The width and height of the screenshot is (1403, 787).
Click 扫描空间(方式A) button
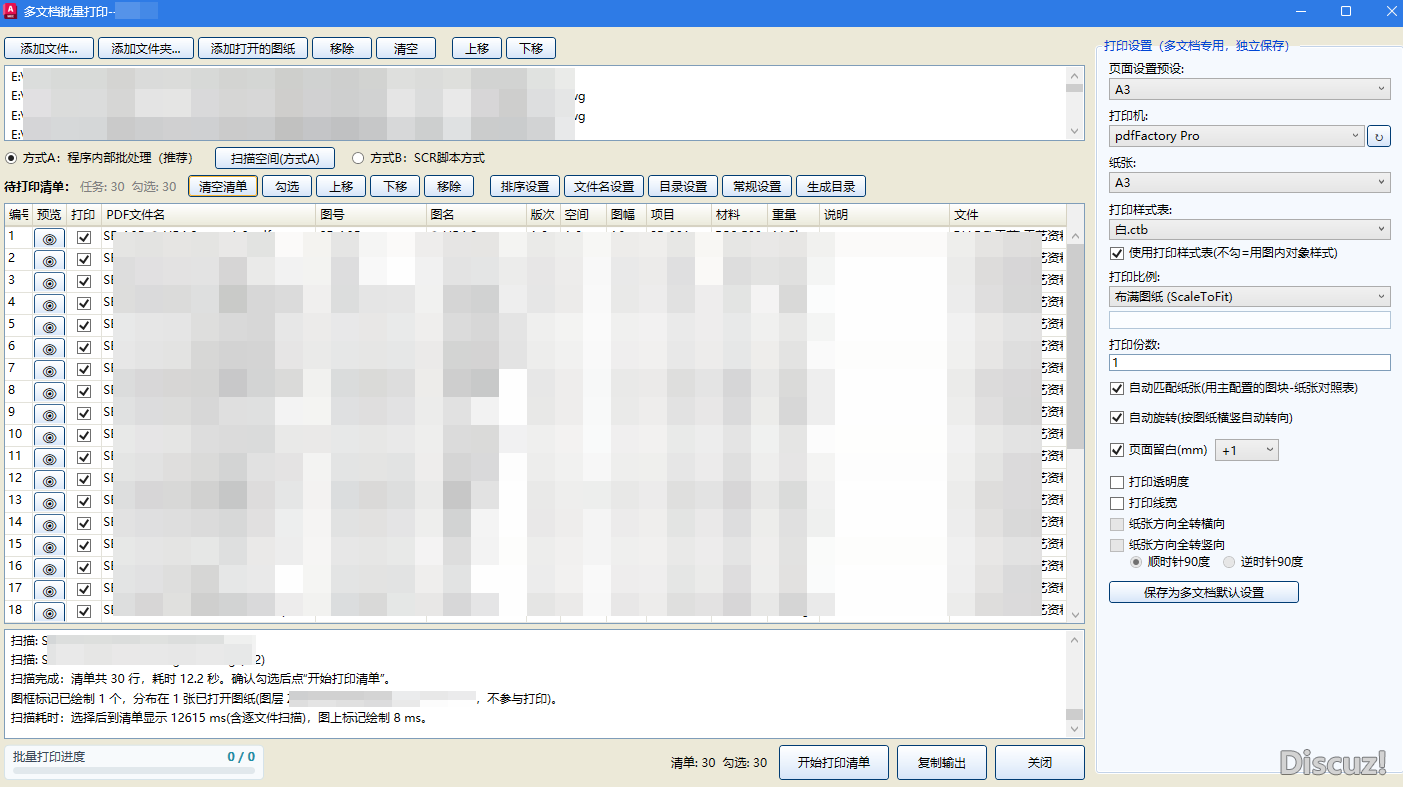(x=275, y=158)
